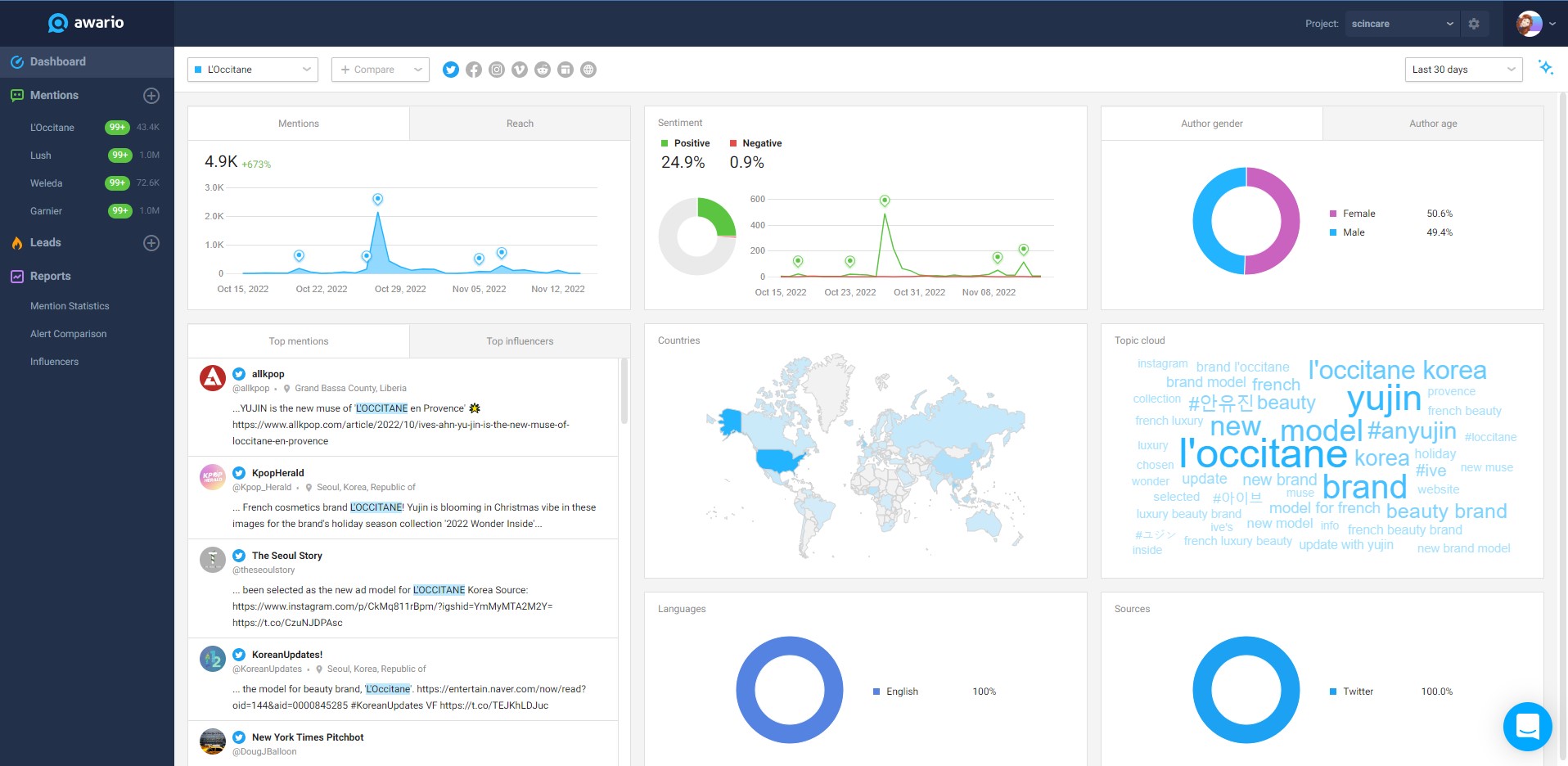Open Dashboard in the sidebar
This screenshot has height=766, width=1568.
click(87, 61)
